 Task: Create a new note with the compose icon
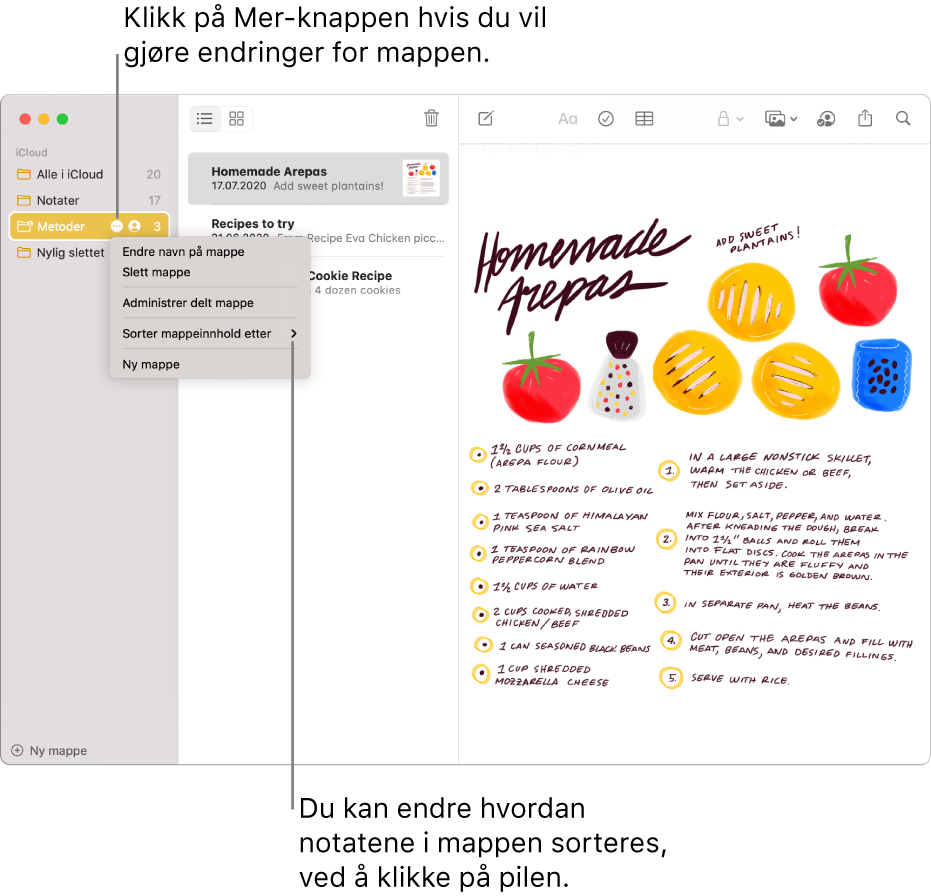pyautogui.click(x=485, y=118)
